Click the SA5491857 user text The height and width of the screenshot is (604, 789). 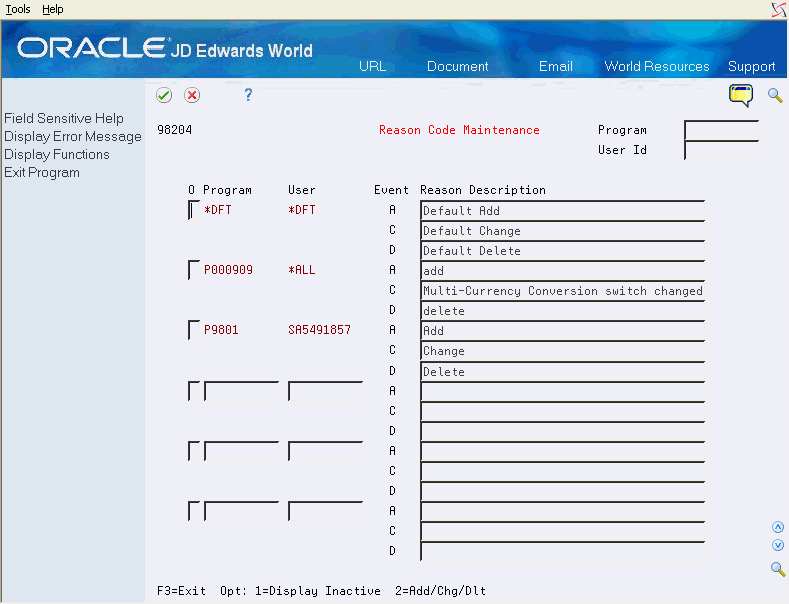tap(319, 330)
